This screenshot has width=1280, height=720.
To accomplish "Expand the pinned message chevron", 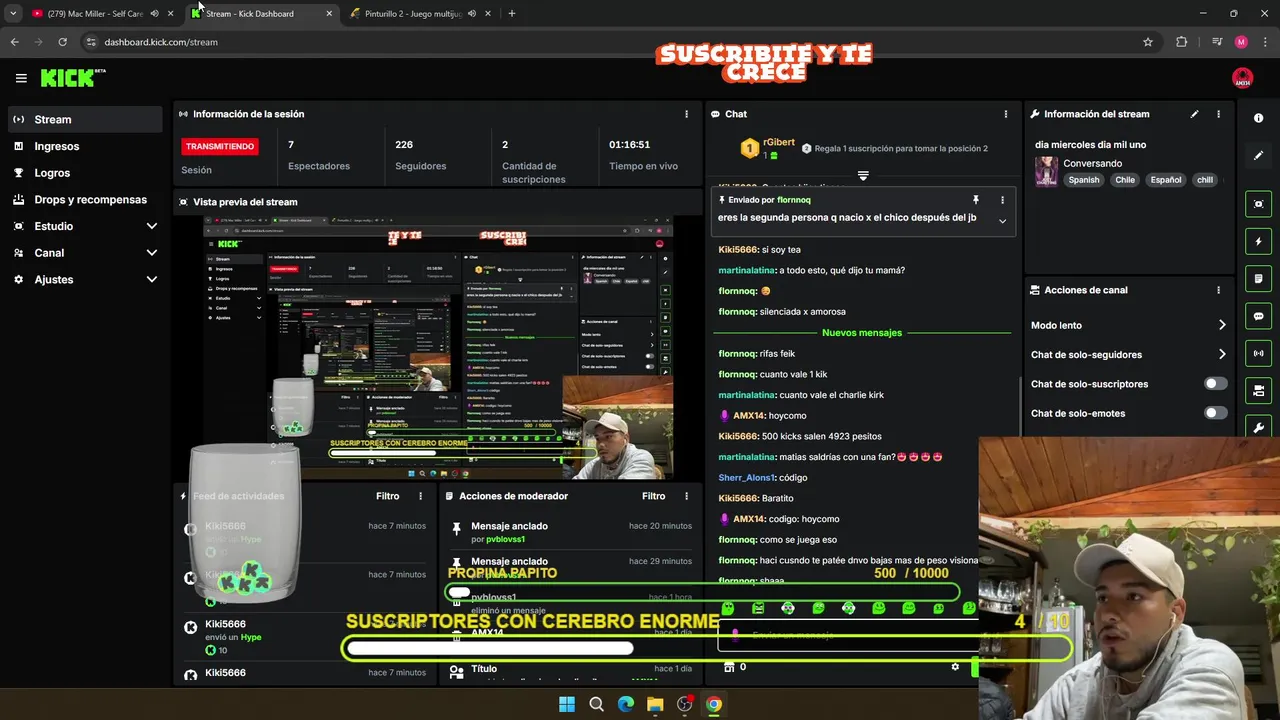I will [x=1002, y=221].
